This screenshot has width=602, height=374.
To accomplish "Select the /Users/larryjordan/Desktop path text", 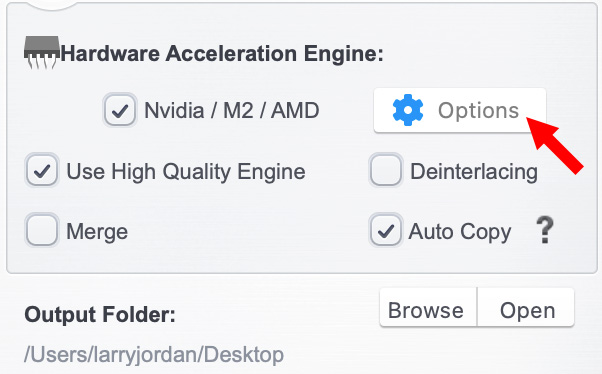I will [154, 354].
